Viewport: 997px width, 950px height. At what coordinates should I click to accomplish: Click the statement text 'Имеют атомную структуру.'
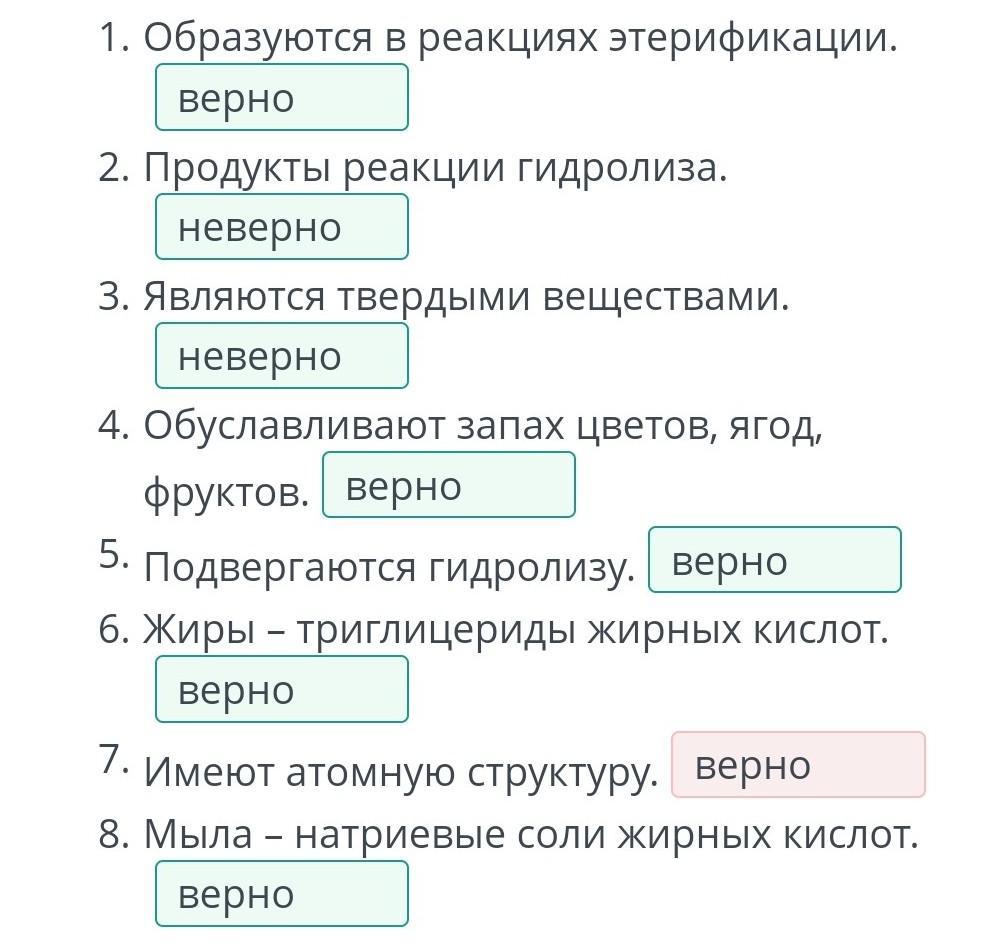tap(401, 771)
